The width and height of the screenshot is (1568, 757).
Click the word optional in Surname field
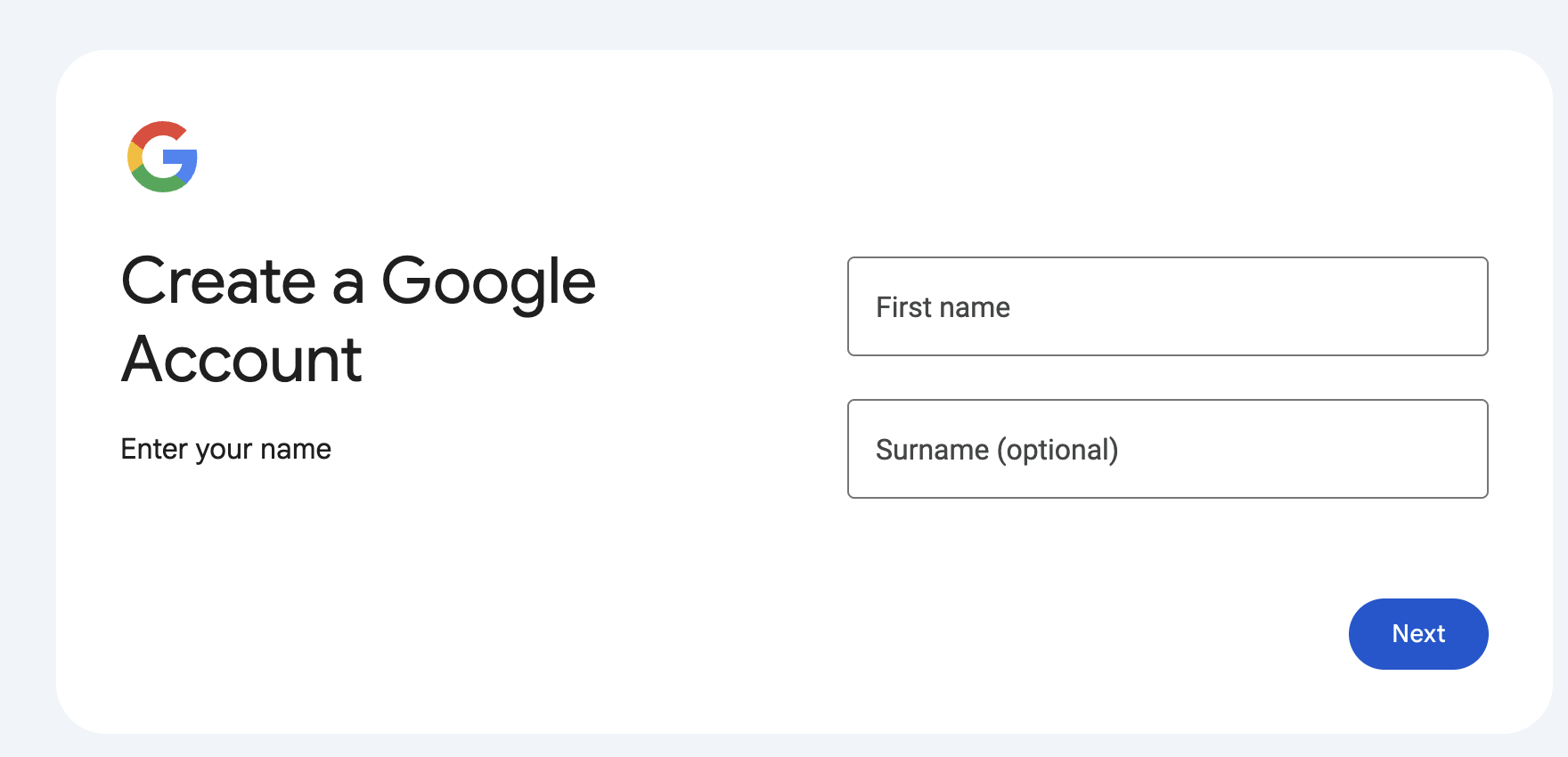[x=1058, y=450]
